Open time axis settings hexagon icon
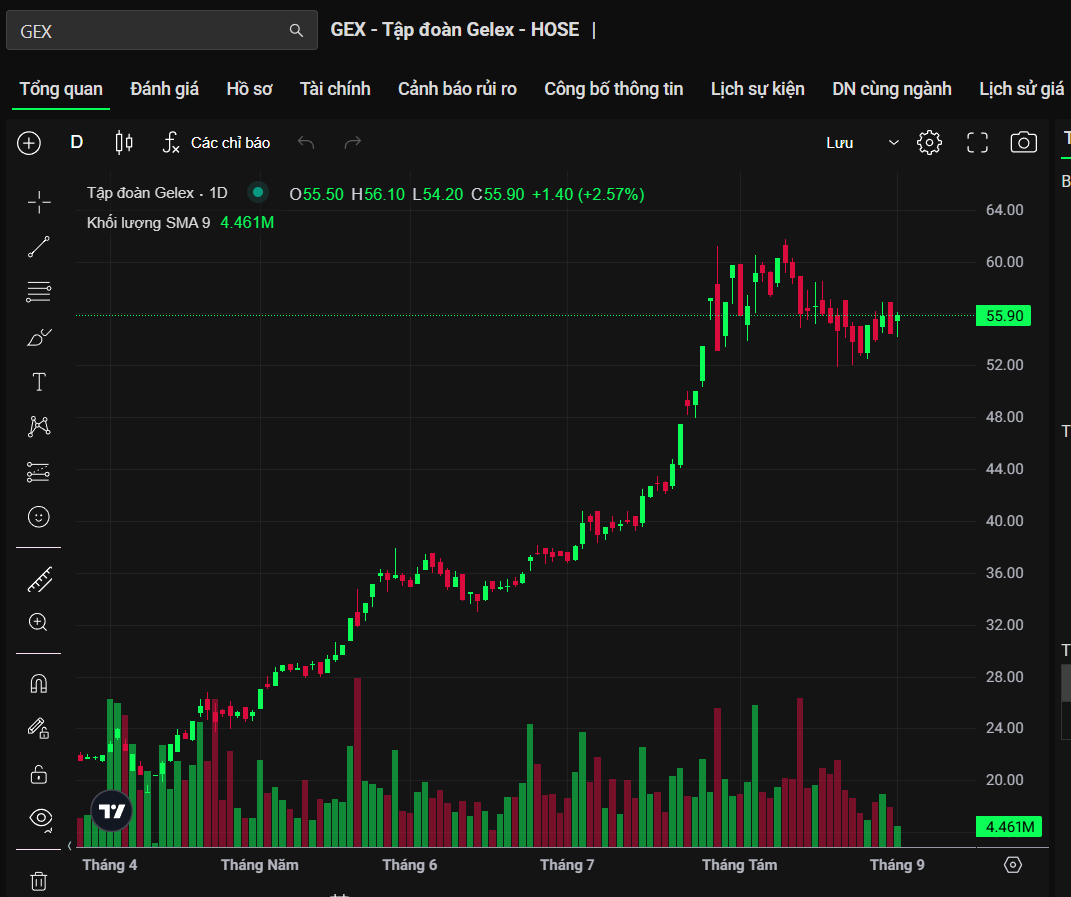This screenshot has width=1071, height=897. click(x=1013, y=866)
